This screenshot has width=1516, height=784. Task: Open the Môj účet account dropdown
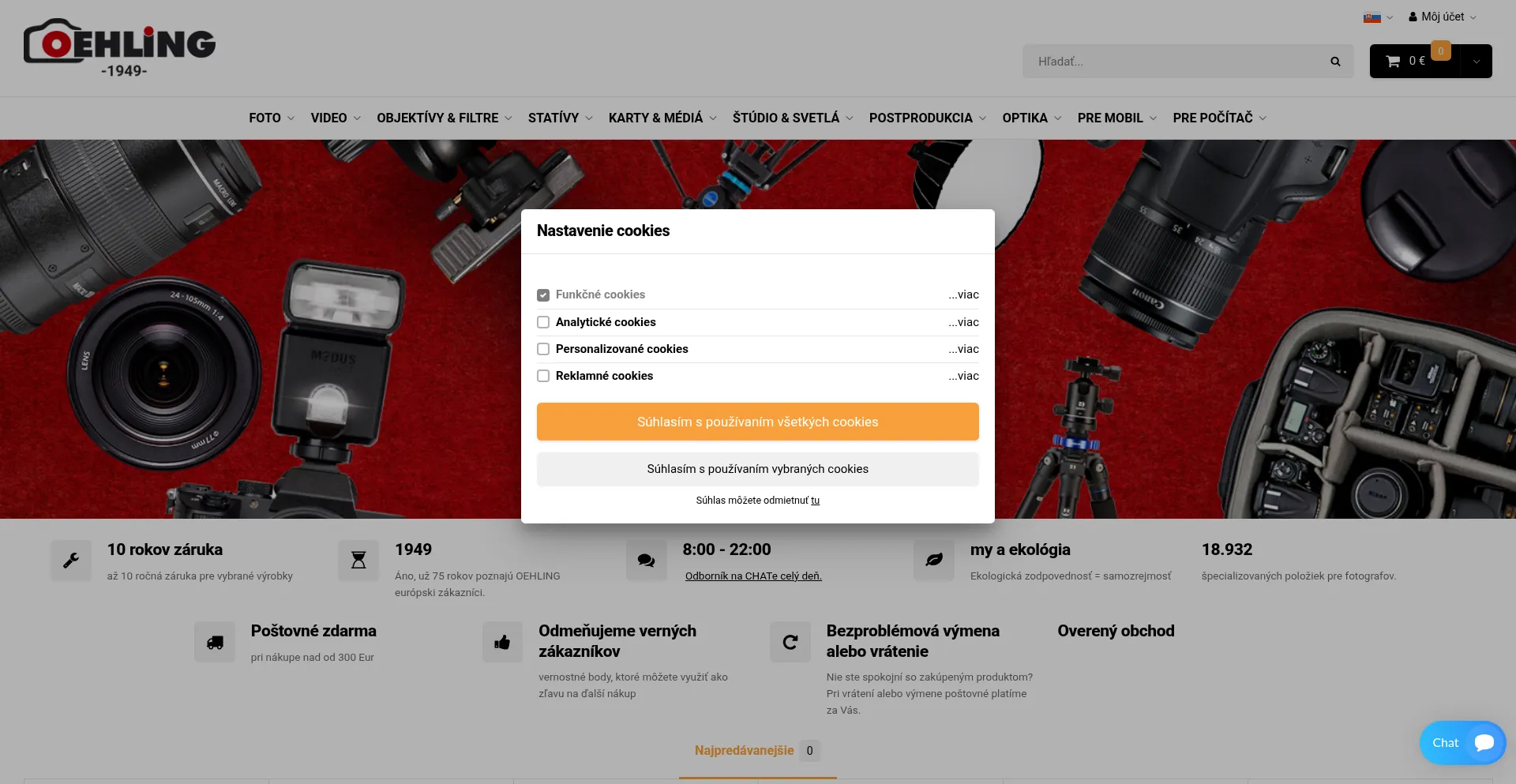click(x=1442, y=17)
